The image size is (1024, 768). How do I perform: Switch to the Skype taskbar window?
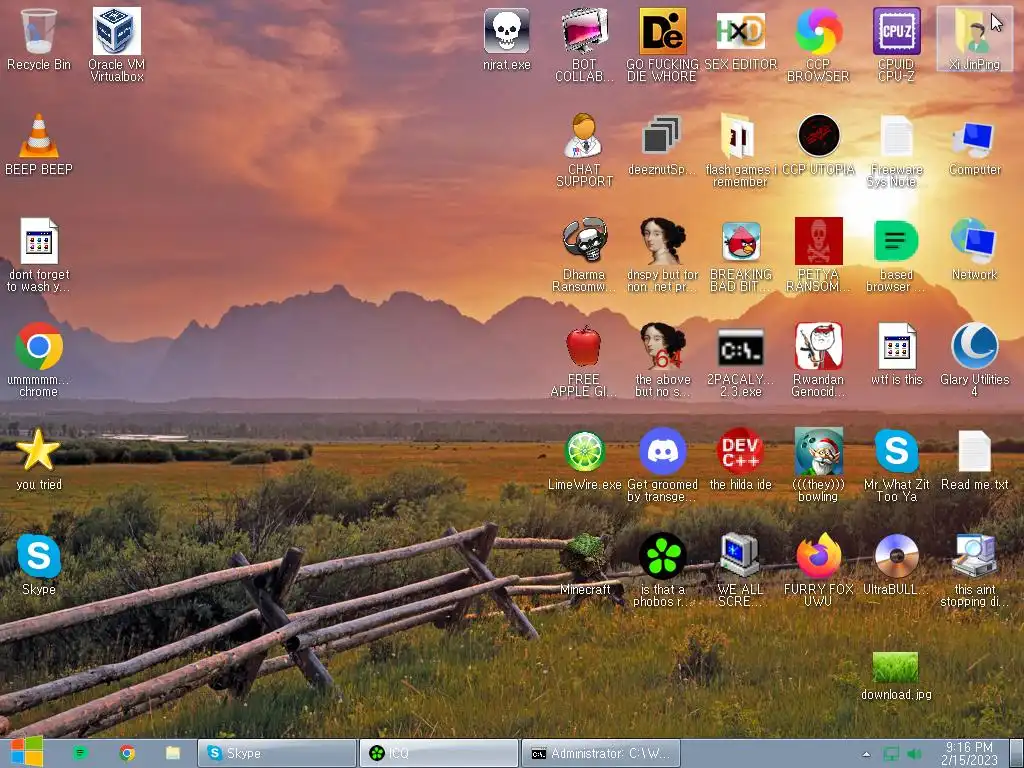pyautogui.click(x=277, y=753)
